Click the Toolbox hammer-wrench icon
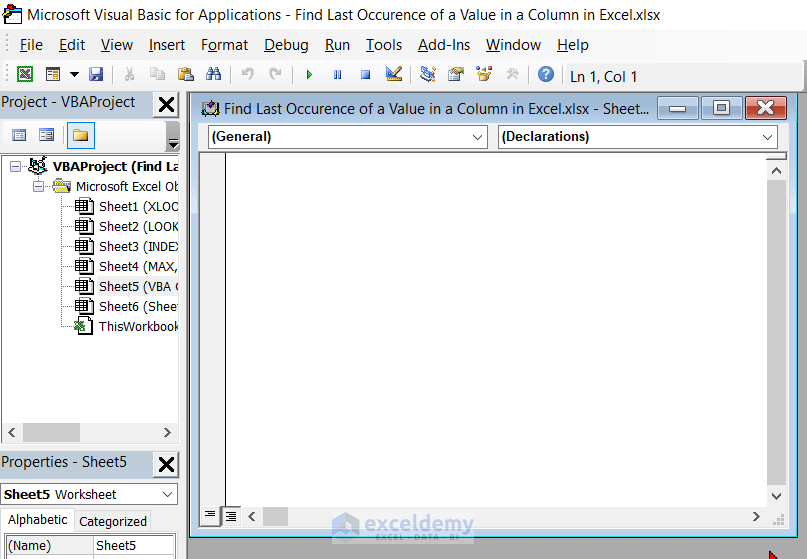This screenshot has width=807, height=559. (512, 75)
